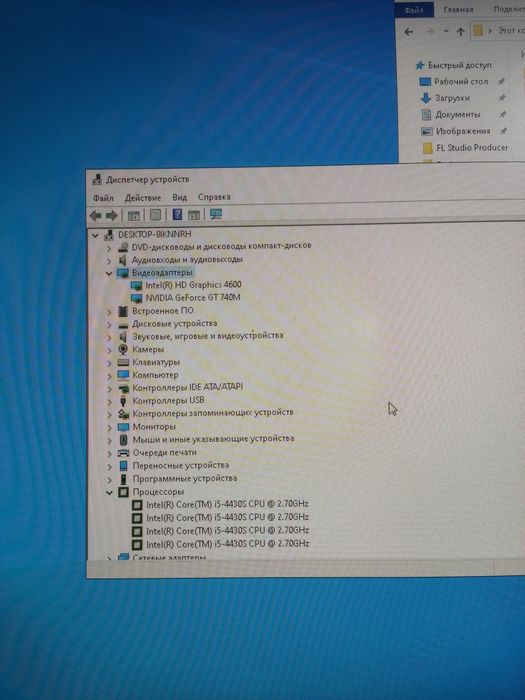Expand the Компьютер category arrow
Viewport: 525px width, 700px height.
click(x=109, y=376)
